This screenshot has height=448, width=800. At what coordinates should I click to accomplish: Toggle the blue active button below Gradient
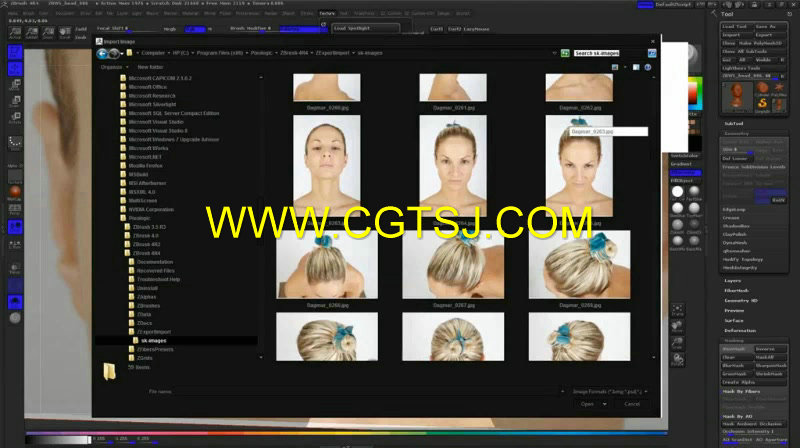[x=686, y=172]
